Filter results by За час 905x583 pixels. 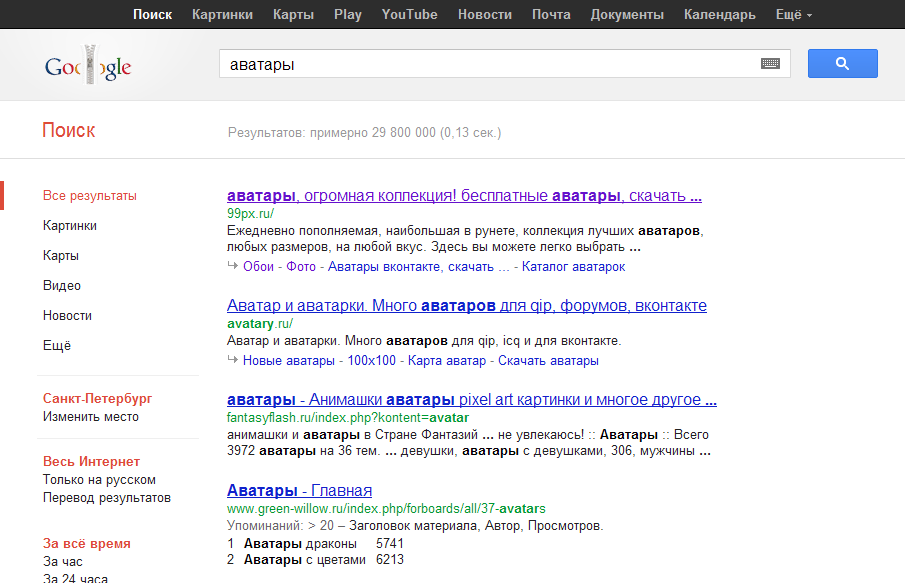click(62, 562)
